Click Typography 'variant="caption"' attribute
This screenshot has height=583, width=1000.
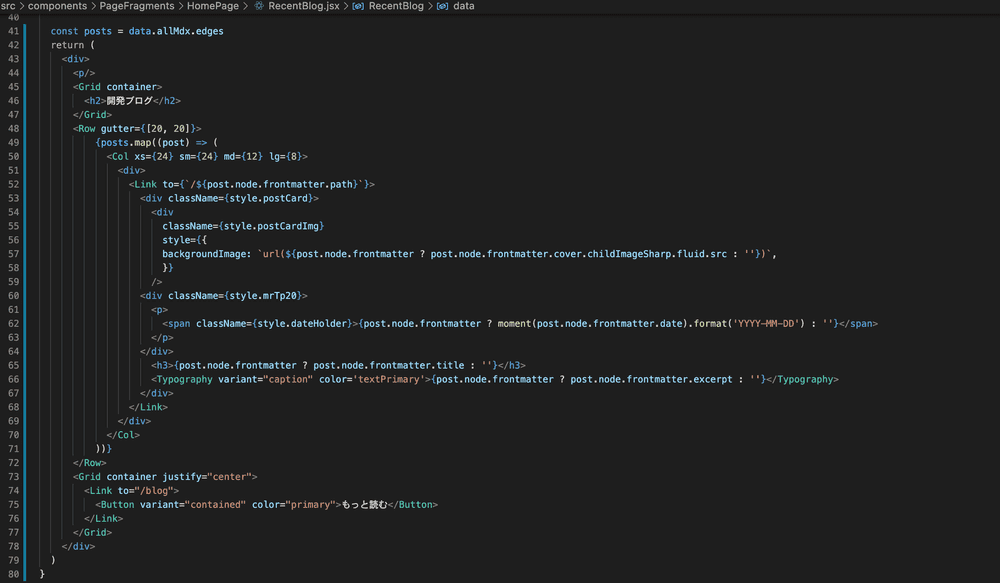(x=265, y=380)
